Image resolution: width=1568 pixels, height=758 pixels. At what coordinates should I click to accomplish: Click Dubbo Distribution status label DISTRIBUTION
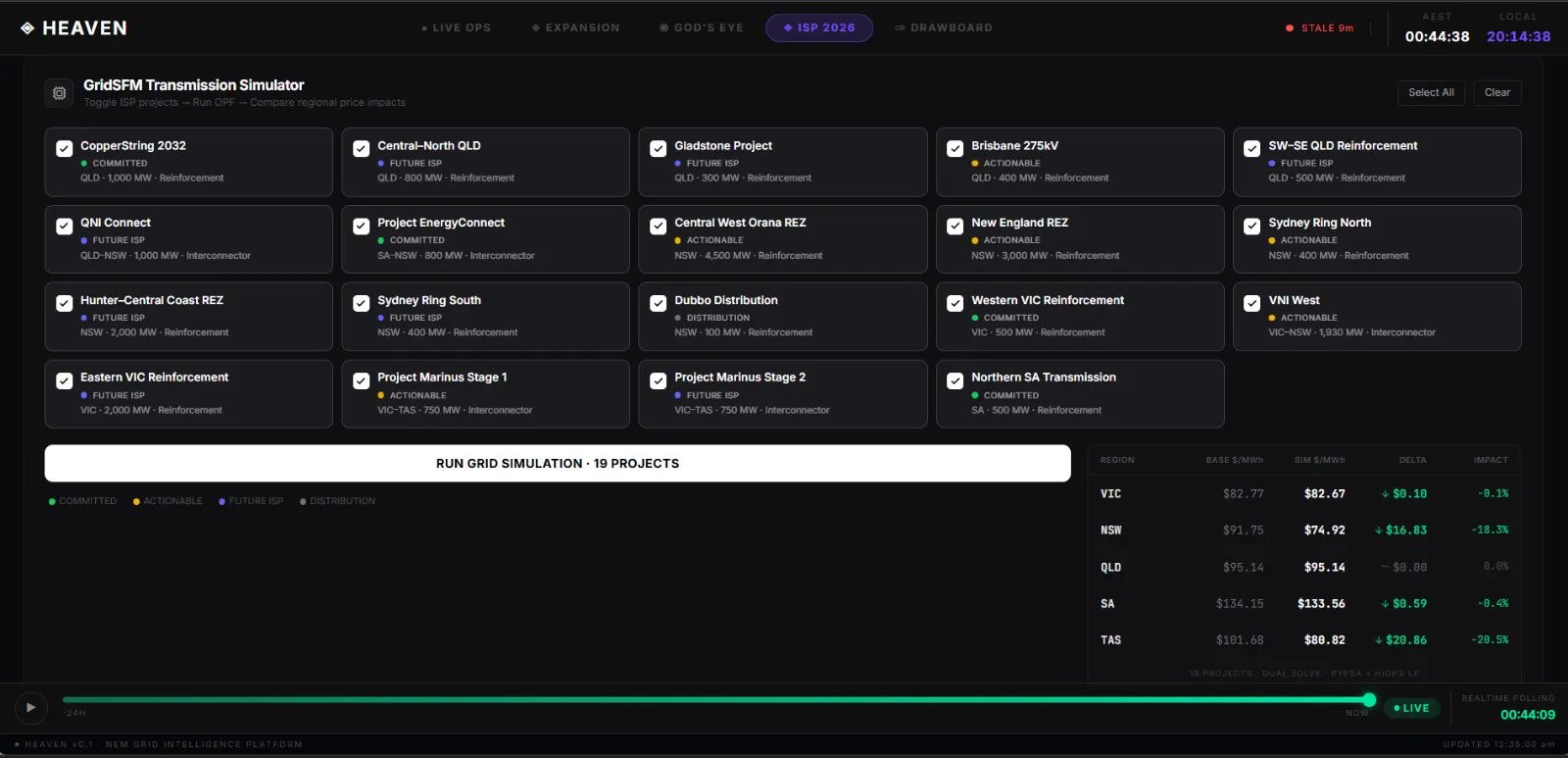pos(718,319)
